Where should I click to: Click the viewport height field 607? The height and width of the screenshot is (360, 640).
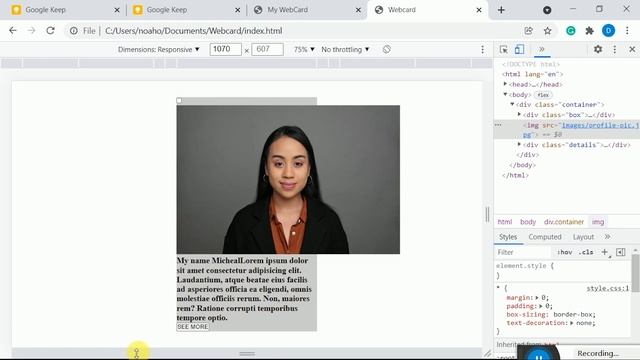click(x=267, y=49)
